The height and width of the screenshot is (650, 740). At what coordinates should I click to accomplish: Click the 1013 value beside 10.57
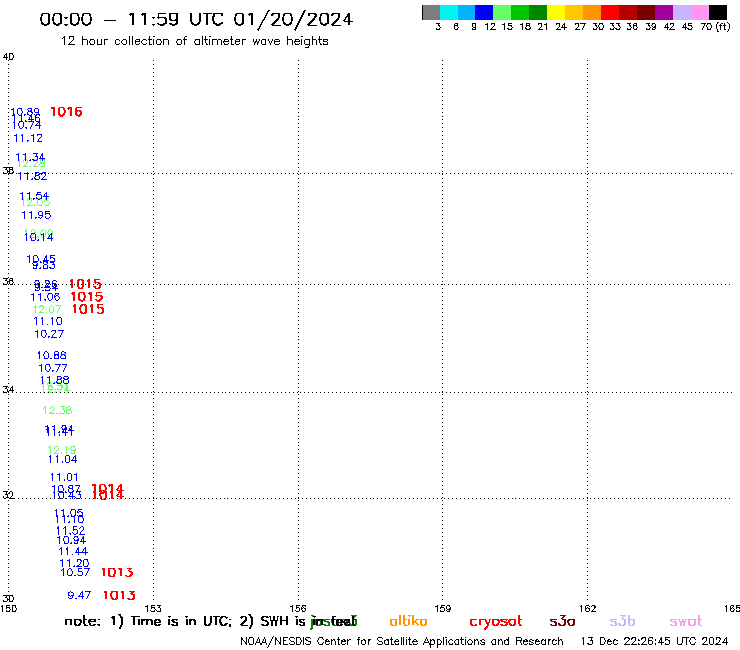118,572
